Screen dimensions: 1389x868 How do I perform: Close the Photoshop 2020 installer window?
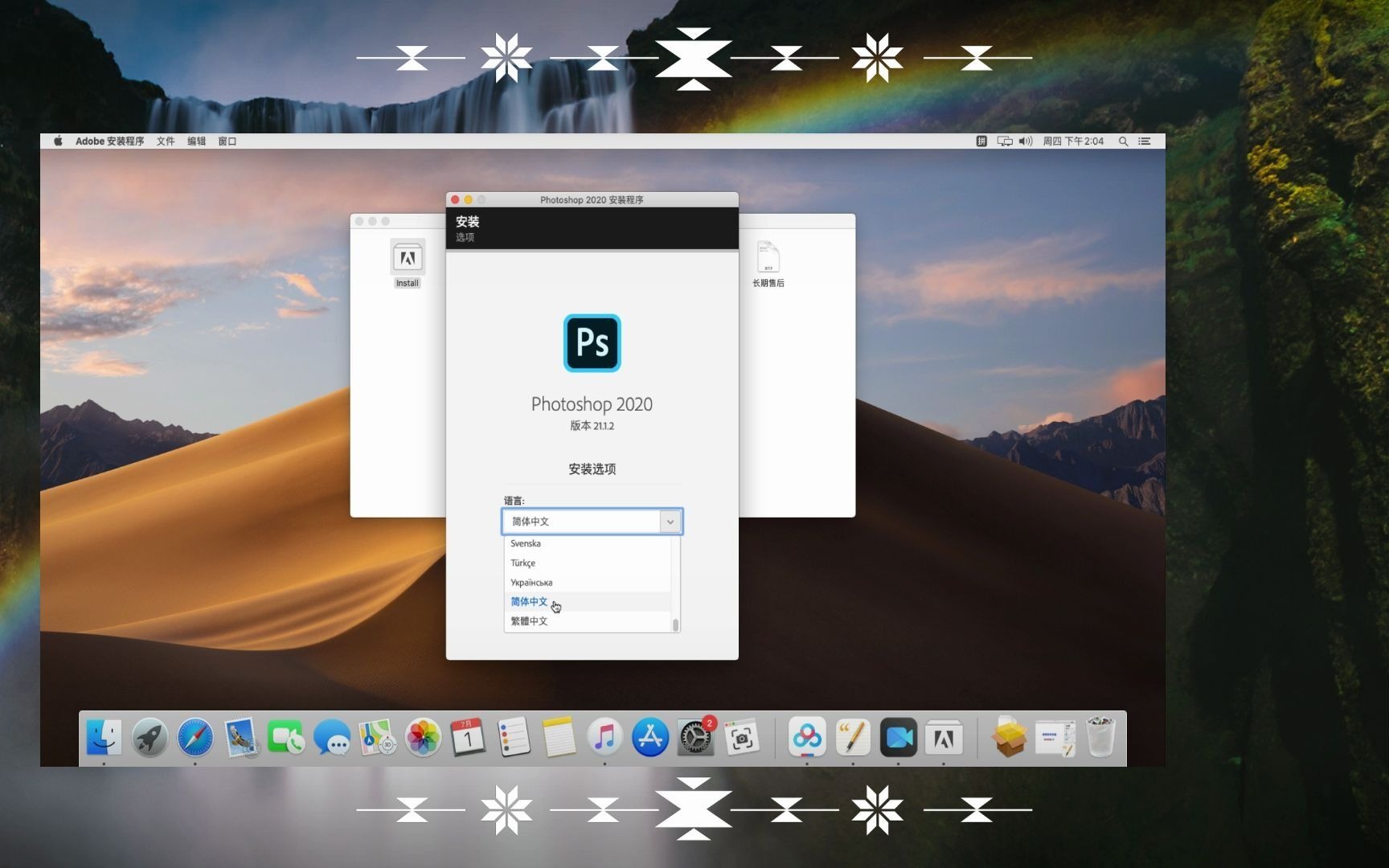[x=455, y=199]
